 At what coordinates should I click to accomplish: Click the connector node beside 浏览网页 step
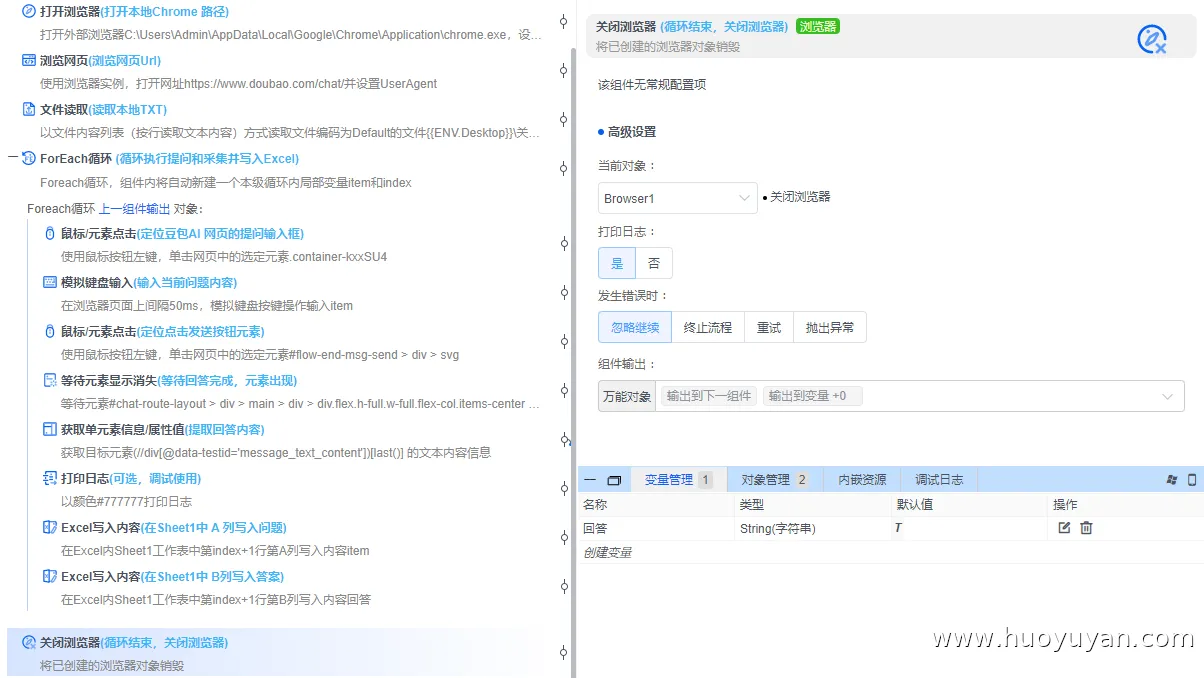[563, 70]
